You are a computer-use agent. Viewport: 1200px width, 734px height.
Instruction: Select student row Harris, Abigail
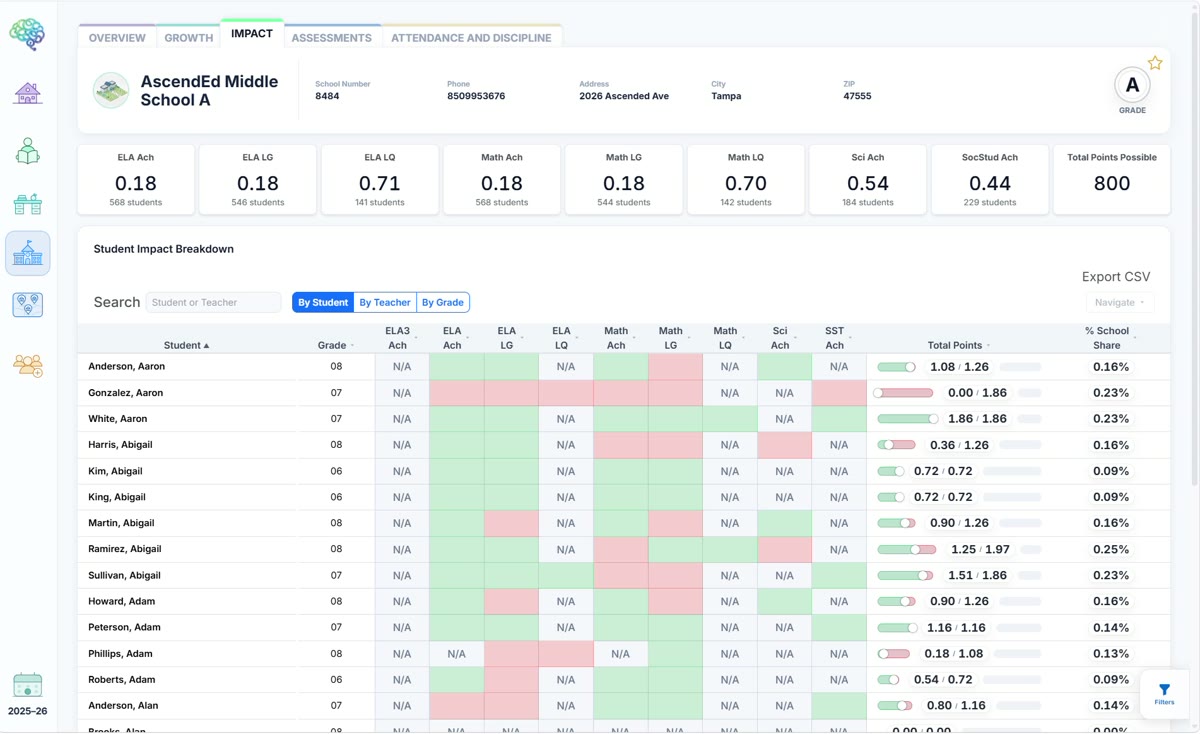click(623, 445)
